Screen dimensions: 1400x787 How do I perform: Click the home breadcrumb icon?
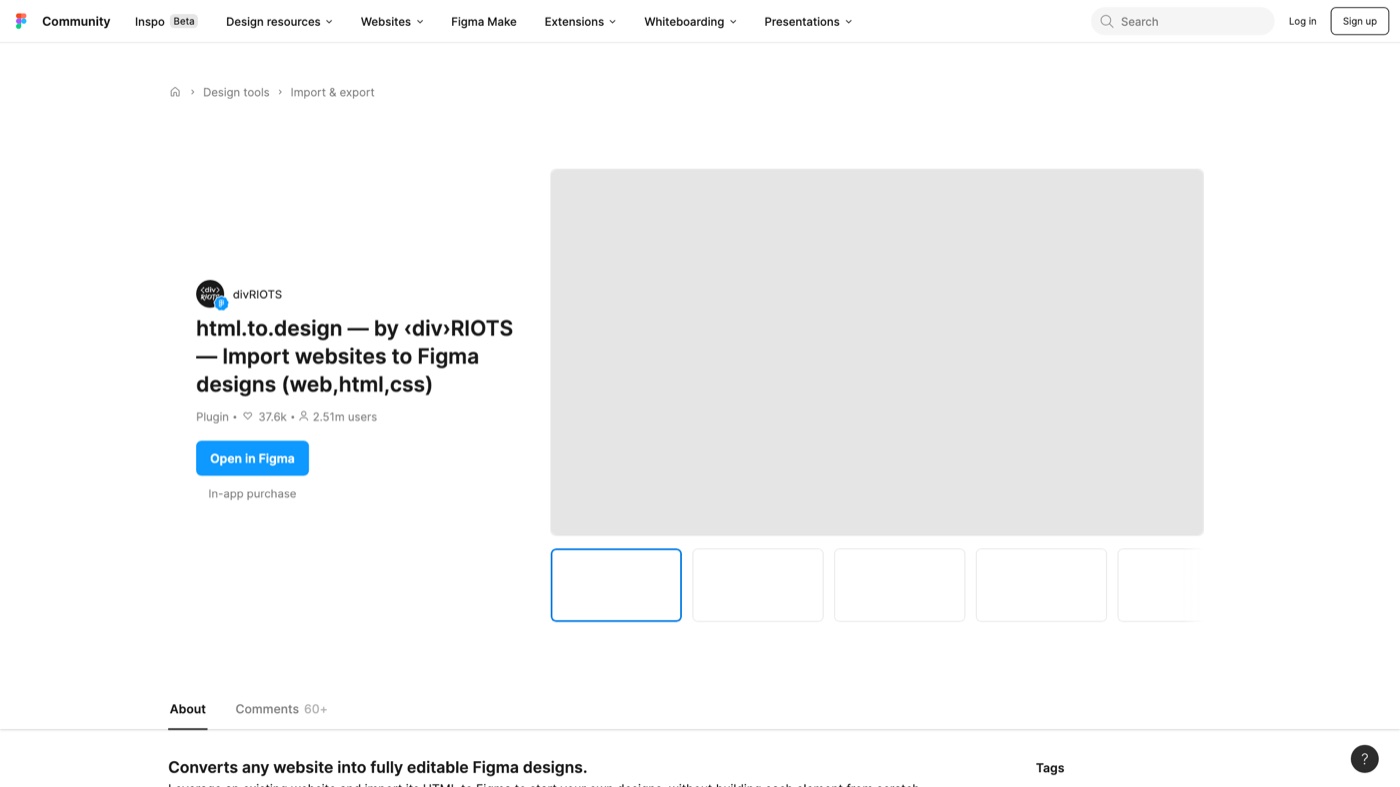point(175,92)
